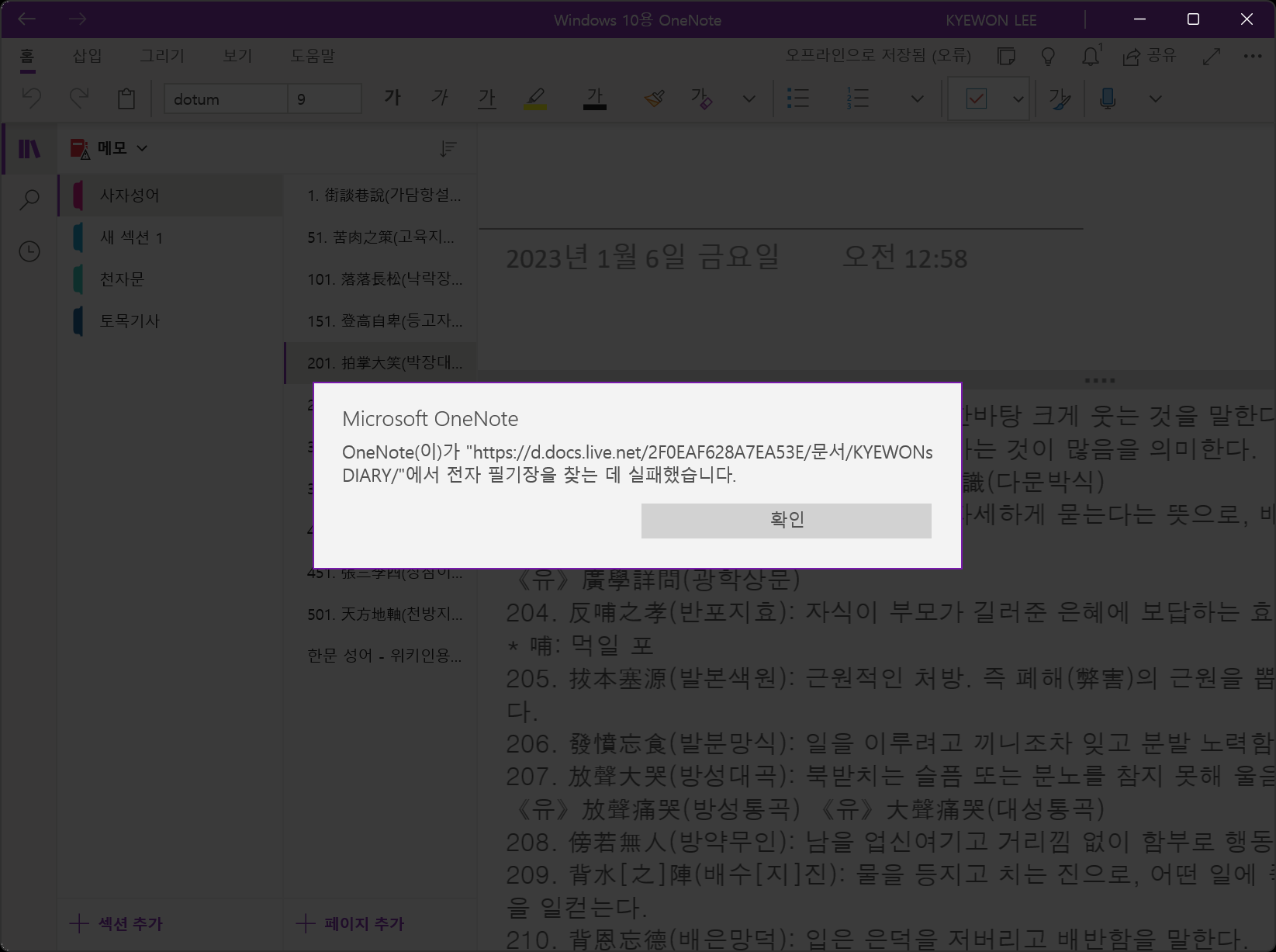The image size is (1276, 952).
Task: Click the numbered list icon
Action: pos(857,98)
